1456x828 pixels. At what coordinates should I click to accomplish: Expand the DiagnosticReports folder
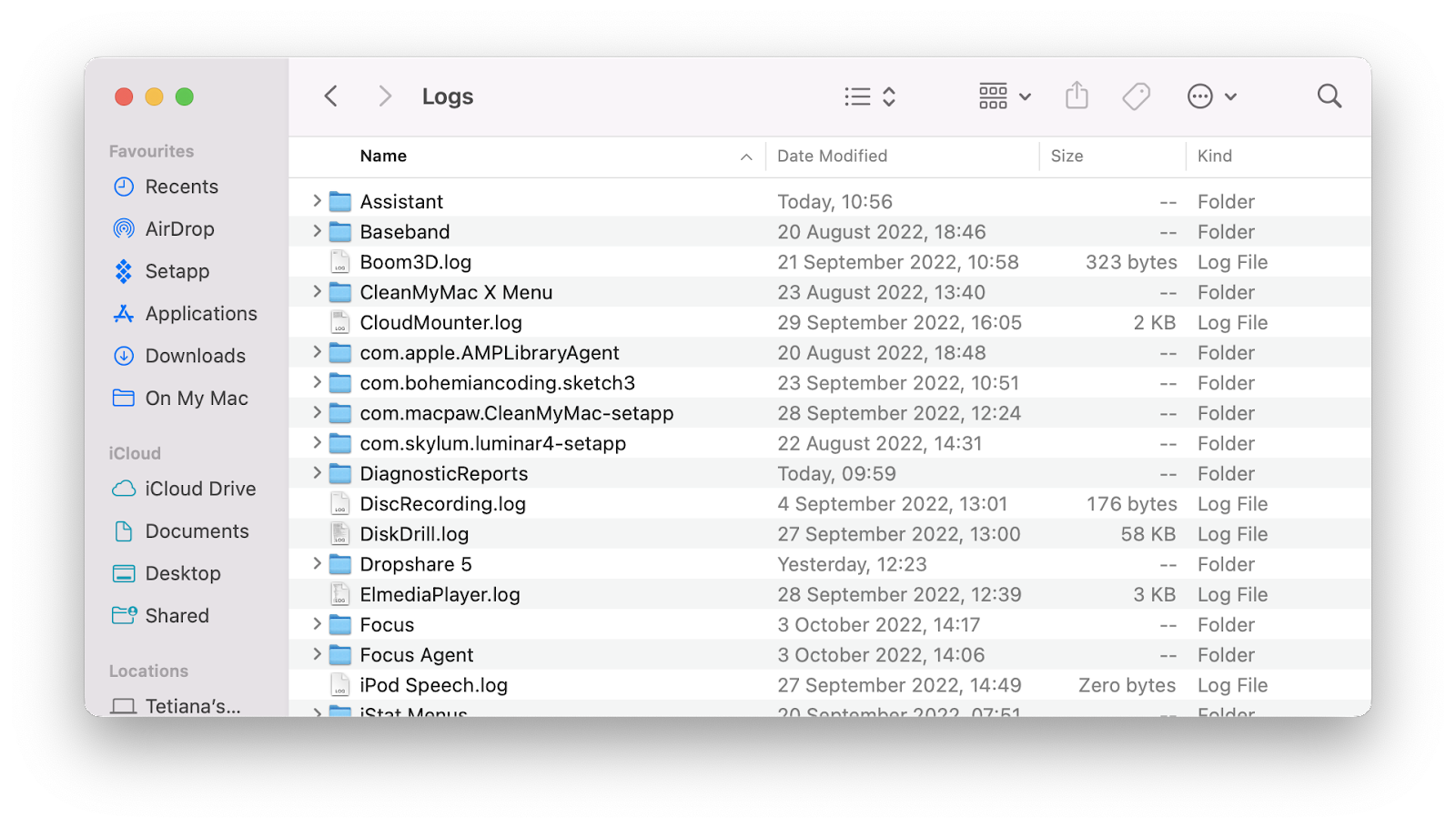(x=317, y=472)
